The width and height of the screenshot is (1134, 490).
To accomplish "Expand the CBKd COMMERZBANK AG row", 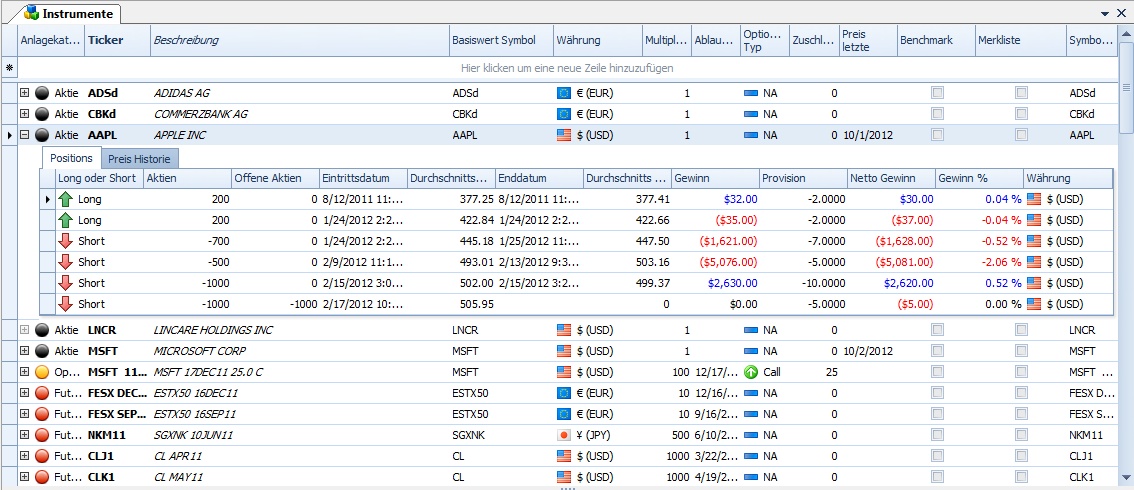I will (25, 114).
